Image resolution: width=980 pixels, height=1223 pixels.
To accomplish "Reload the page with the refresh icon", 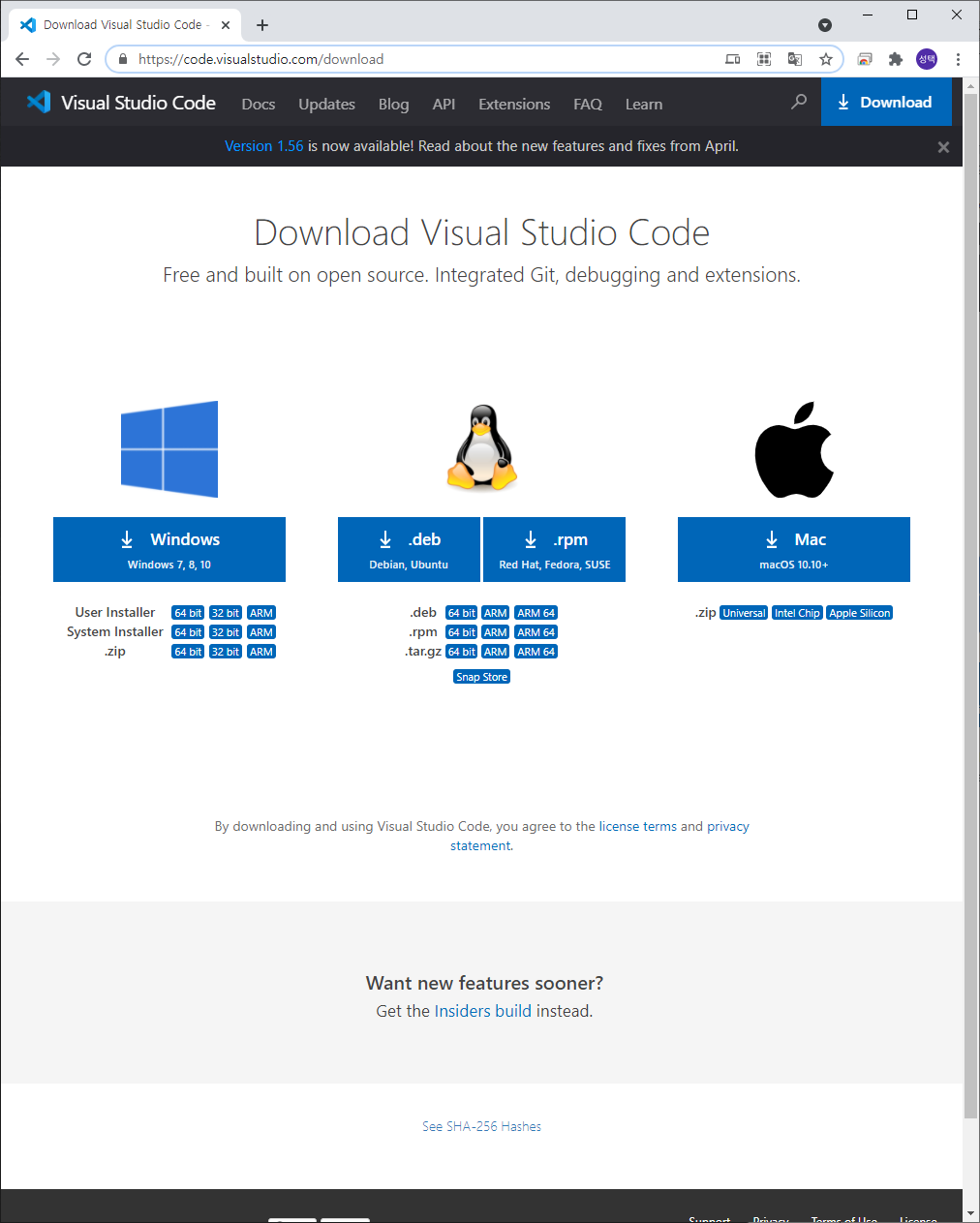I will 84,59.
